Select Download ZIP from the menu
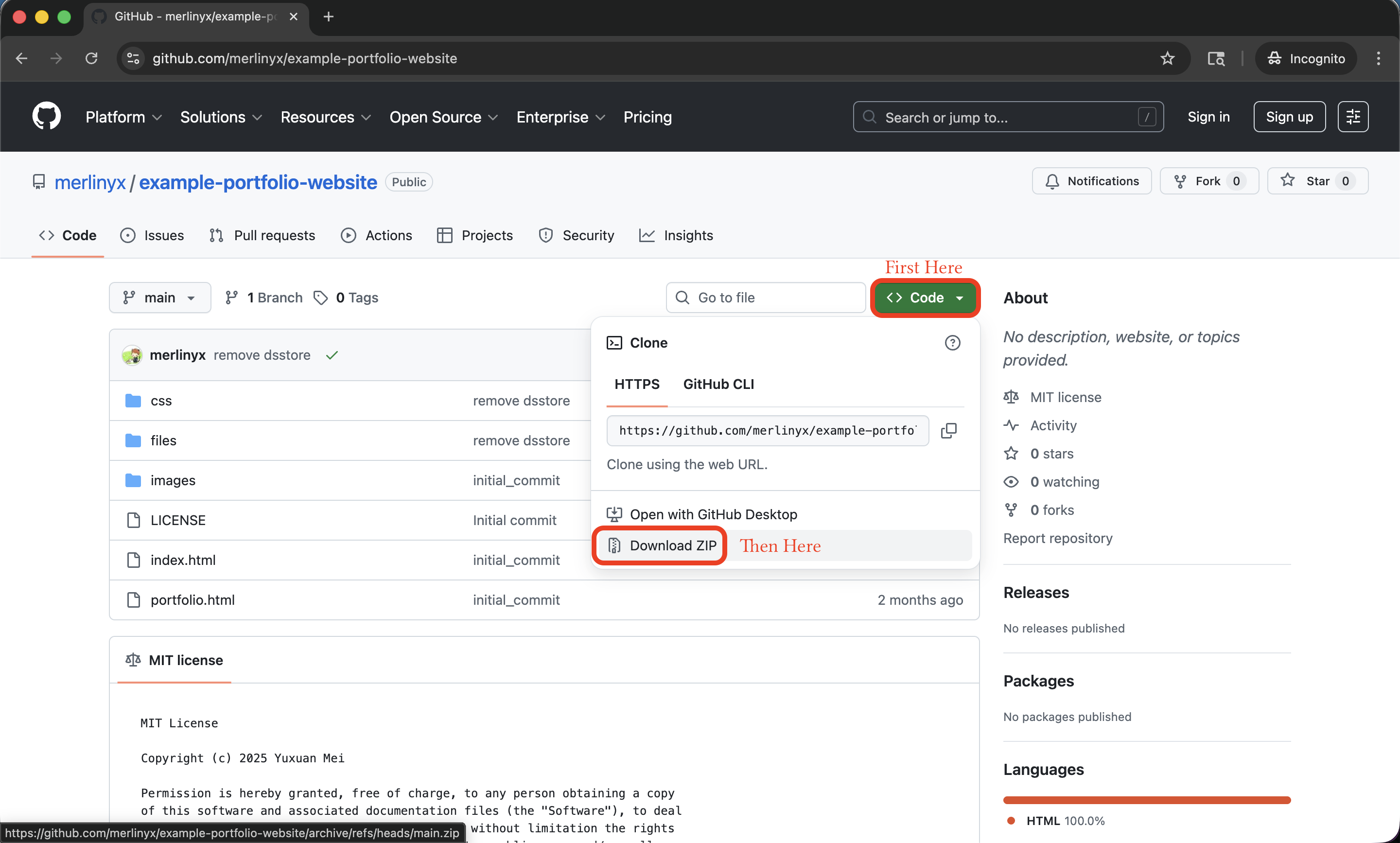Screen dimensions: 1400x843 (x=661, y=545)
